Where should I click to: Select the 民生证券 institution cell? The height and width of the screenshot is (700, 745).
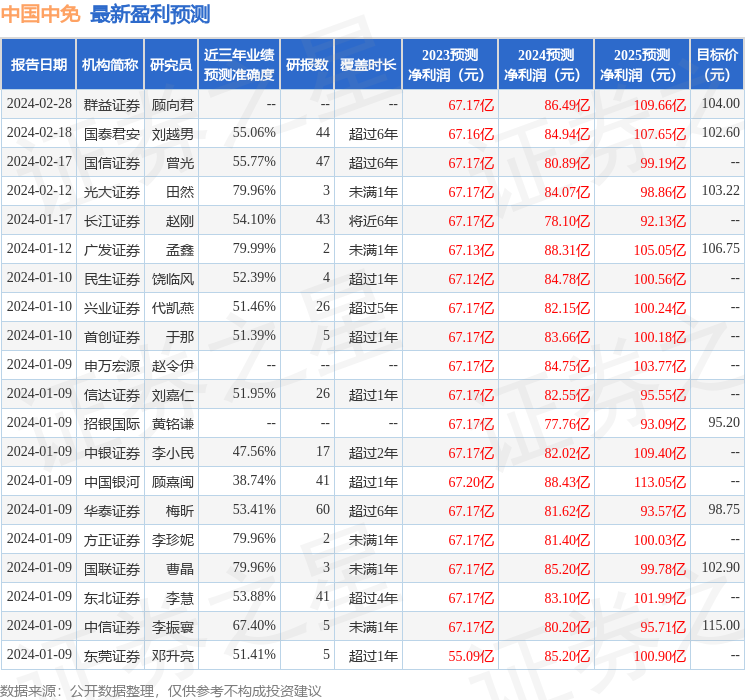click(112, 279)
